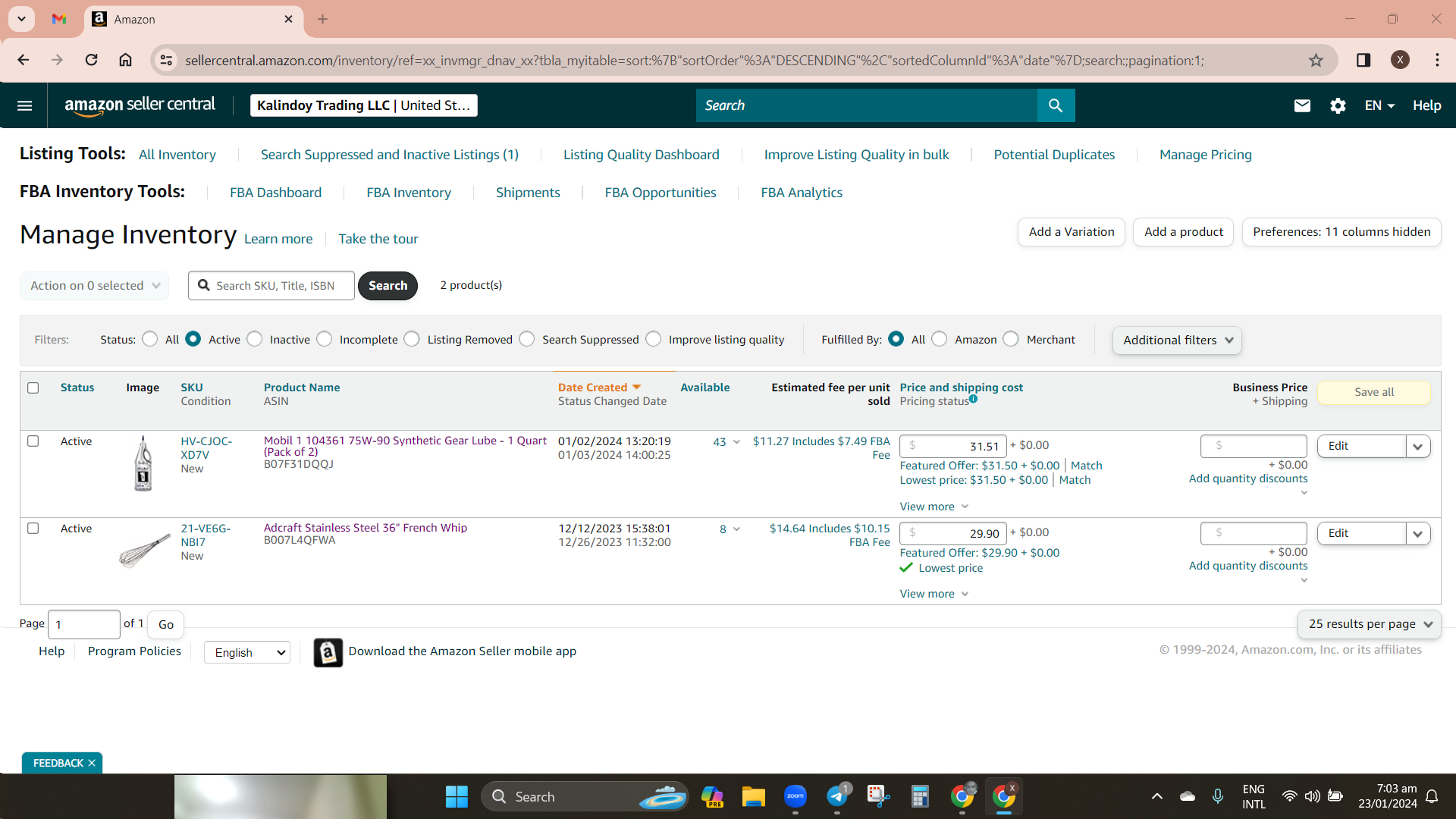This screenshot has width=1456, height=819.
Task: Expand View more under Mobil 1 pricing
Action: [934, 507]
